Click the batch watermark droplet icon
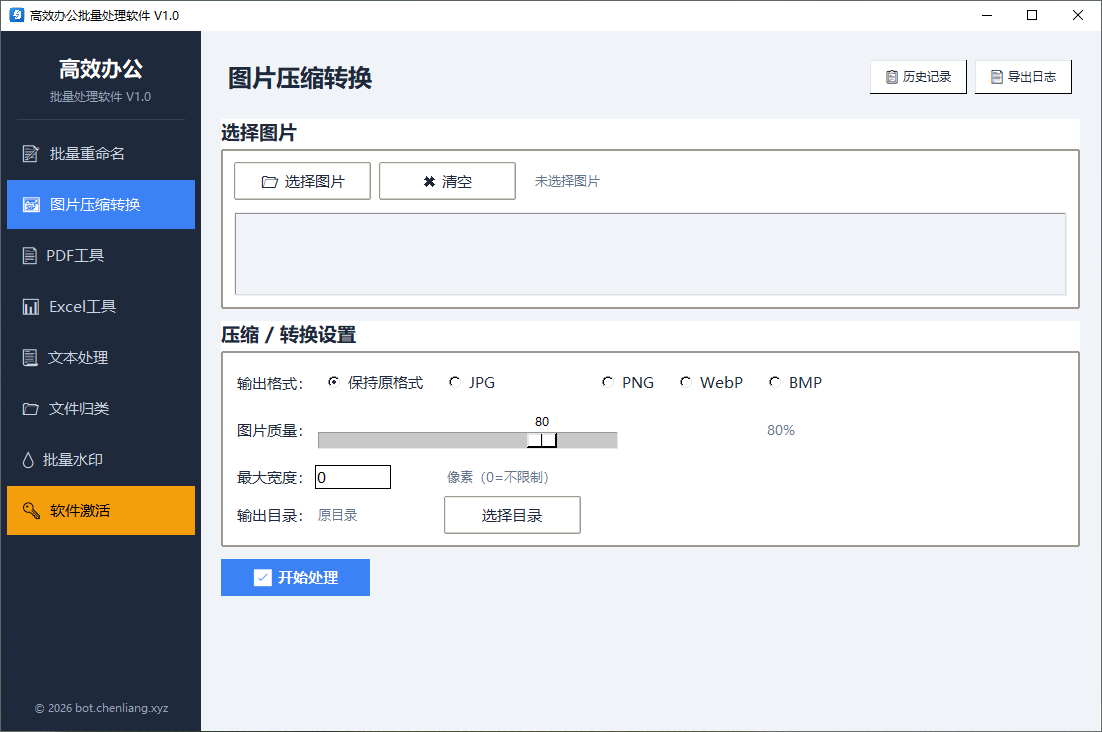 [x=28, y=460]
